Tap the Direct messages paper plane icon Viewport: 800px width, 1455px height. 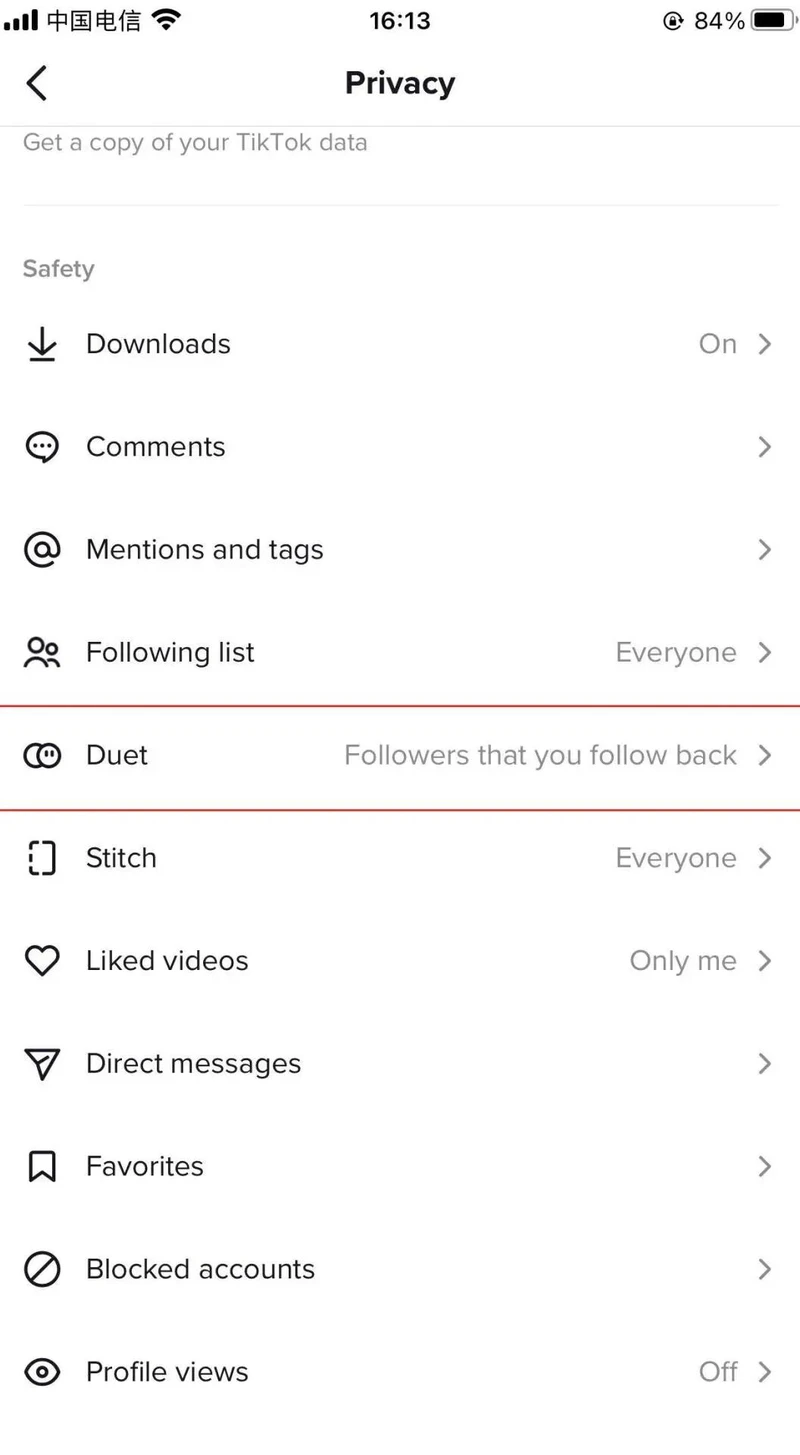click(x=42, y=1064)
